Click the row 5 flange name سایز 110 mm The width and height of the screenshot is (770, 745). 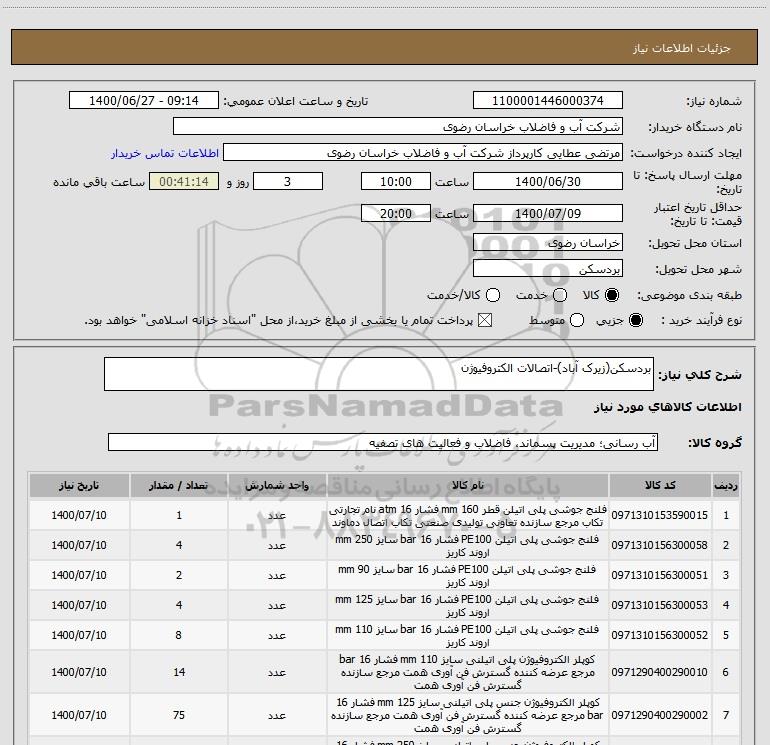coord(468,635)
